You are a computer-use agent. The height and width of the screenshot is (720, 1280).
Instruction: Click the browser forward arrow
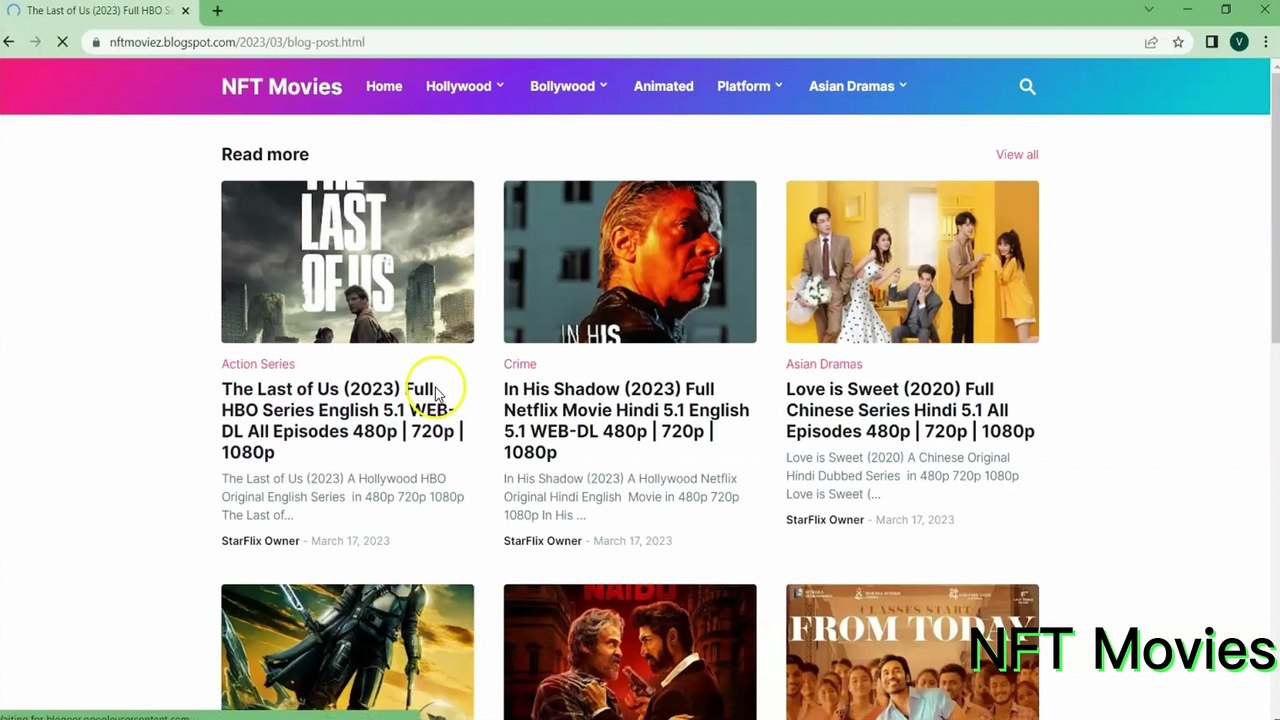coord(35,42)
